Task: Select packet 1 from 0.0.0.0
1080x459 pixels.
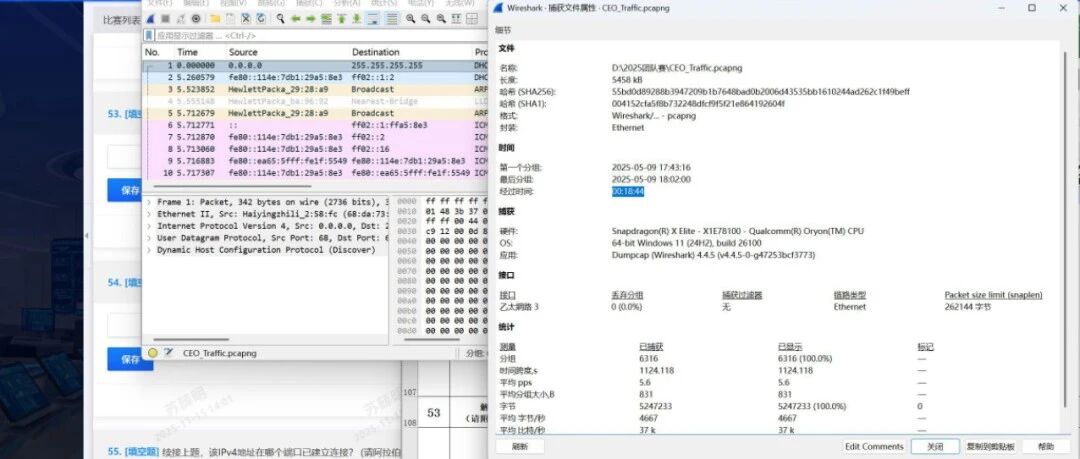Action: 315,65
